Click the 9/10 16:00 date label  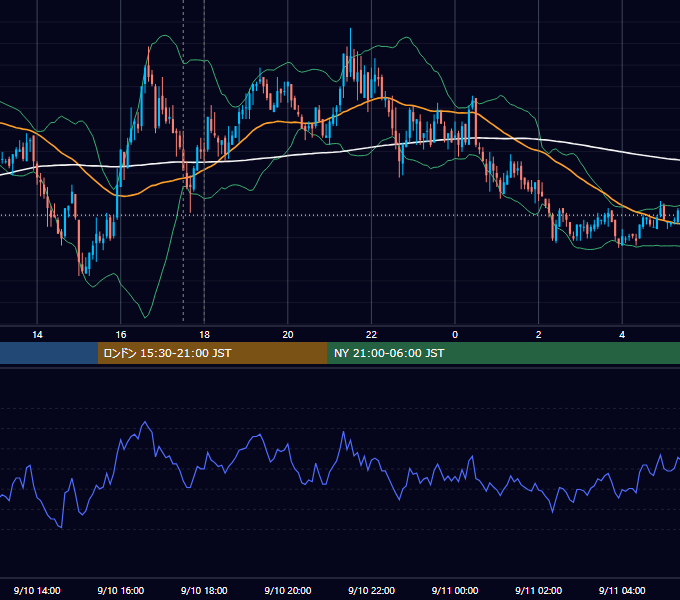click(x=121, y=590)
